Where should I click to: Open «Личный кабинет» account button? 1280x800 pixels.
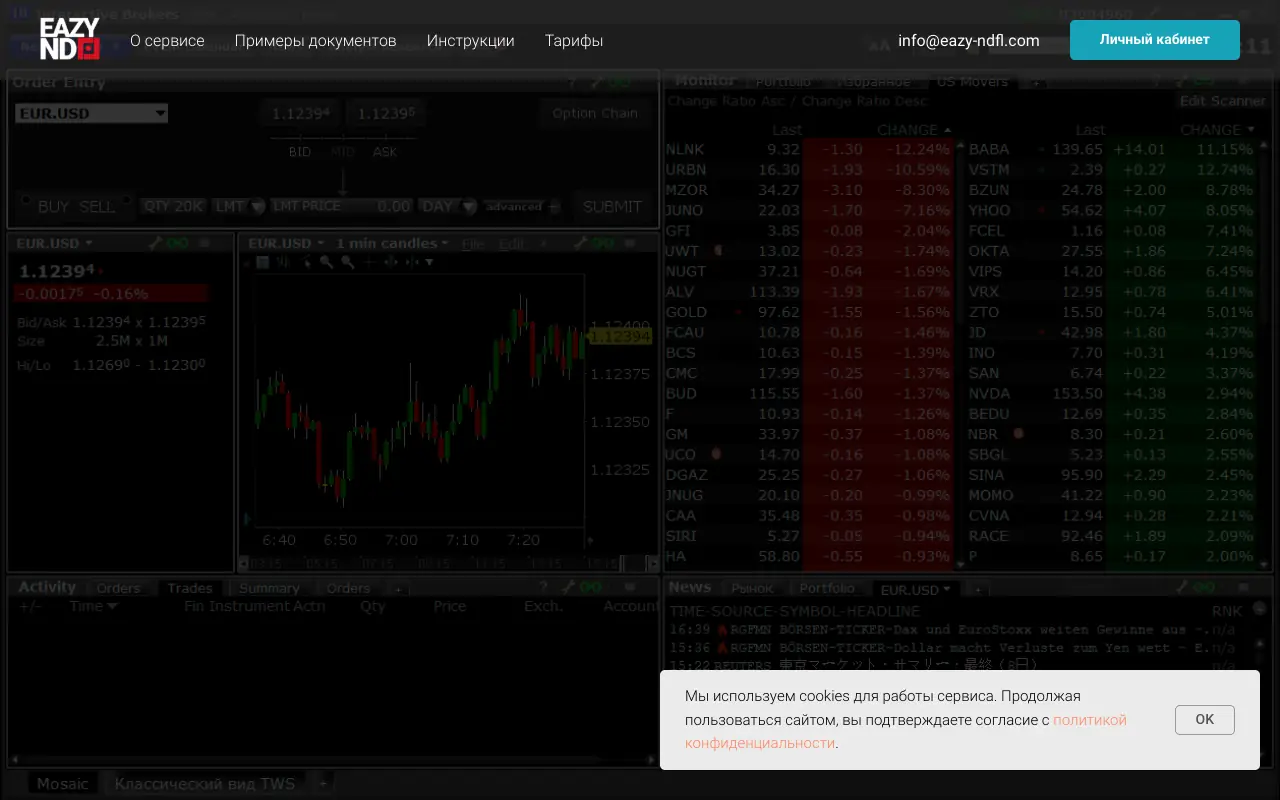(x=1155, y=40)
